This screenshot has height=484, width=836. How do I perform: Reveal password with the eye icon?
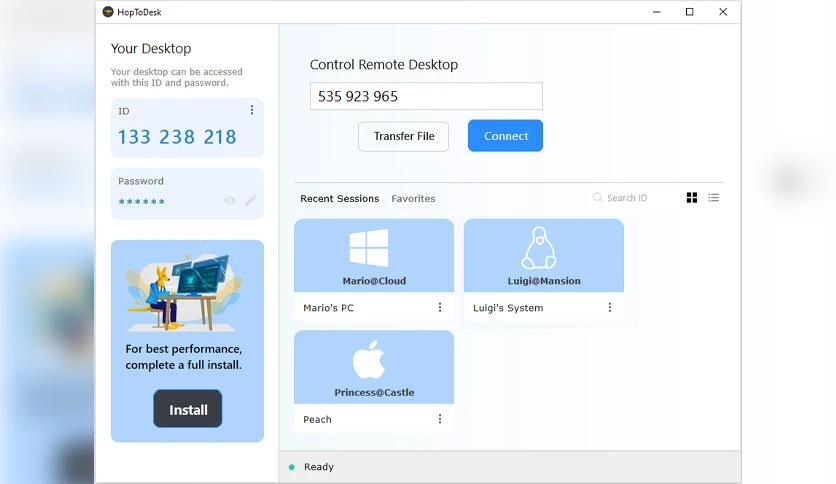pyautogui.click(x=230, y=200)
